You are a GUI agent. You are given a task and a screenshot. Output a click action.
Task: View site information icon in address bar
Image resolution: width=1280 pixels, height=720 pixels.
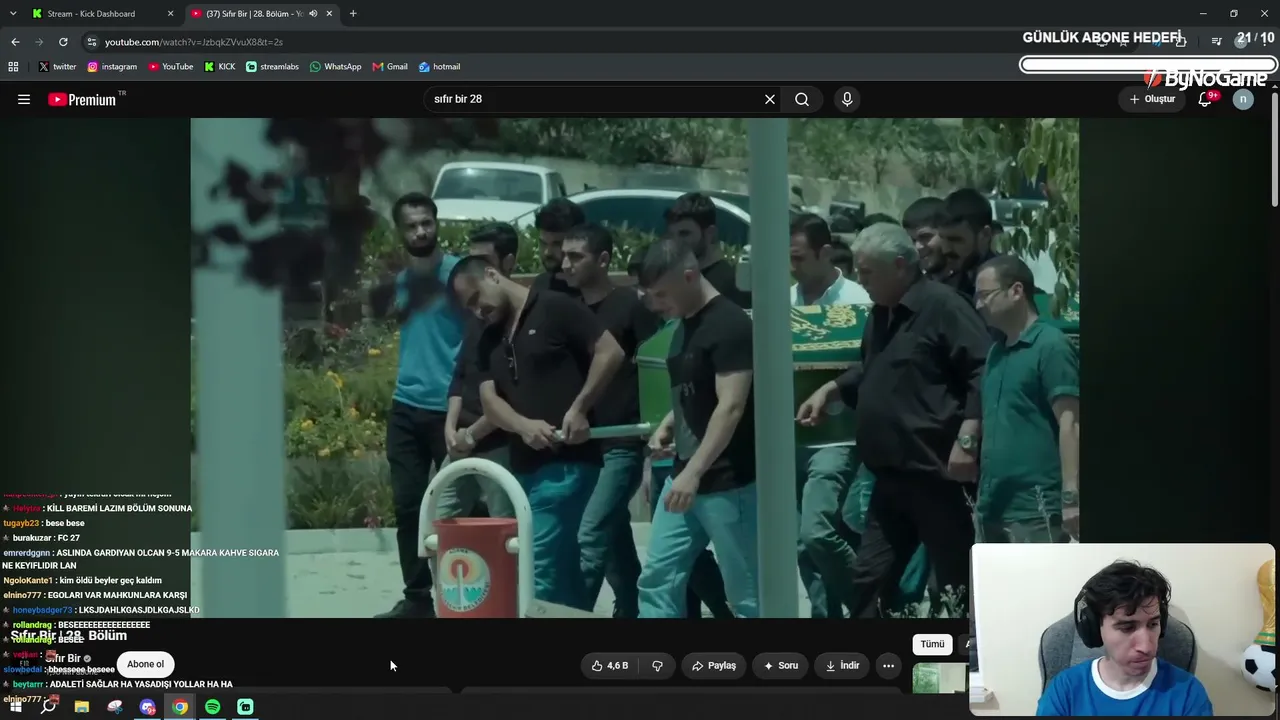pos(92,42)
